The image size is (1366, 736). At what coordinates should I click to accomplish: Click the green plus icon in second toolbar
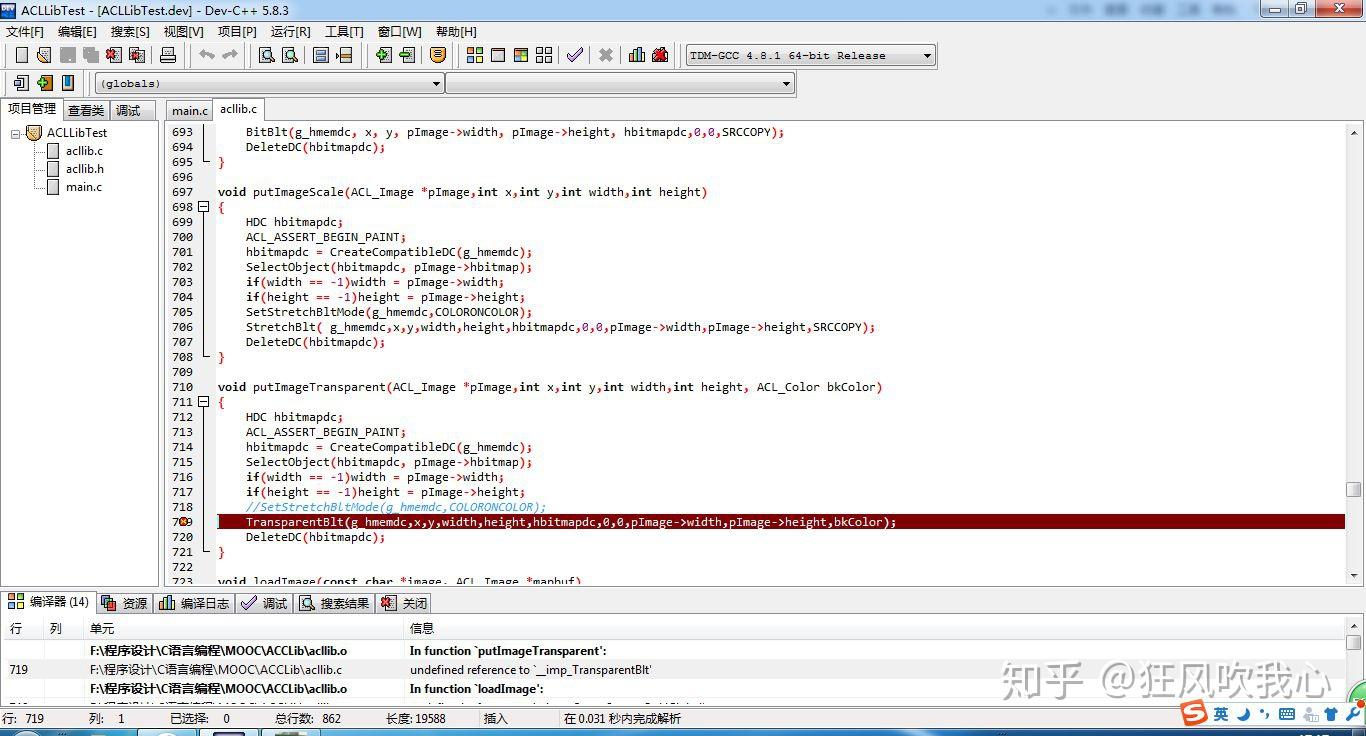tap(44, 83)
